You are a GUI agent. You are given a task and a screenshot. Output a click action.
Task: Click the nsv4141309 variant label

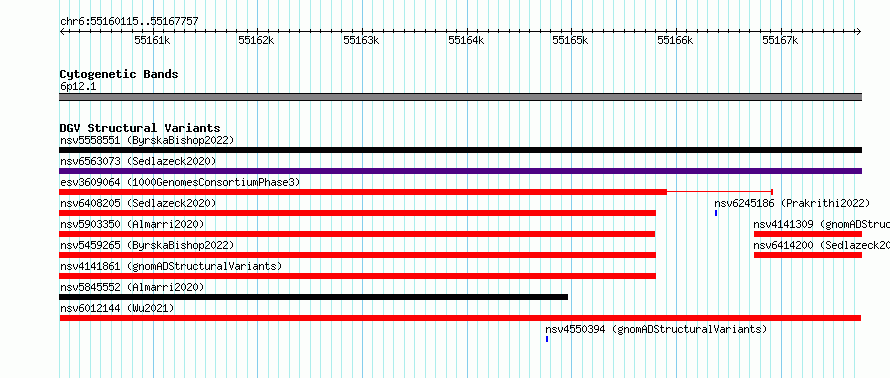pyautogui.click(x=821, y=224)
